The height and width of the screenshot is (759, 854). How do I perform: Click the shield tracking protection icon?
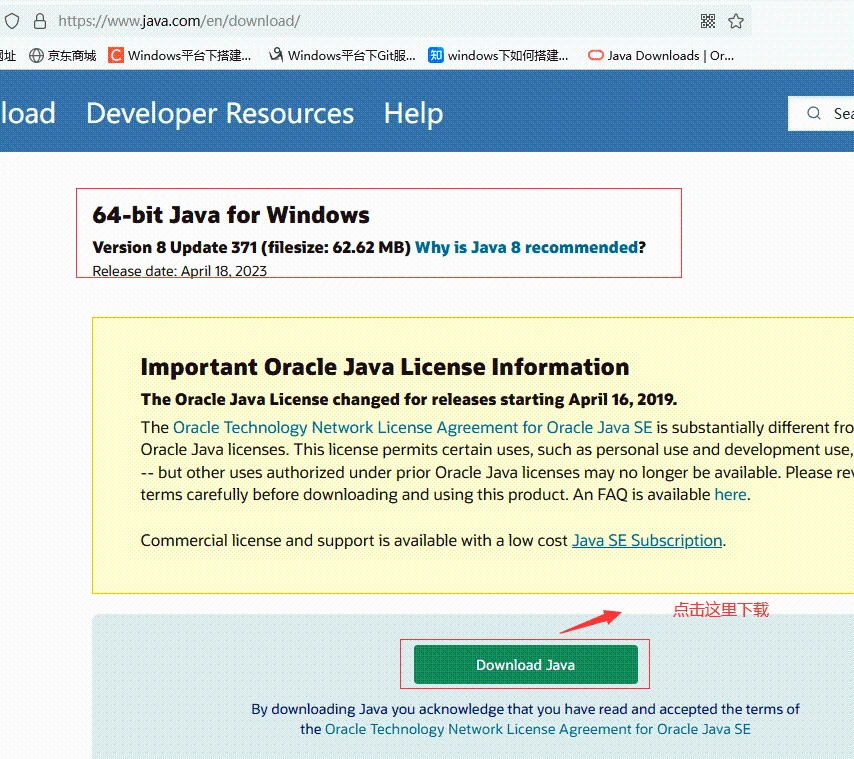[12, 21]
